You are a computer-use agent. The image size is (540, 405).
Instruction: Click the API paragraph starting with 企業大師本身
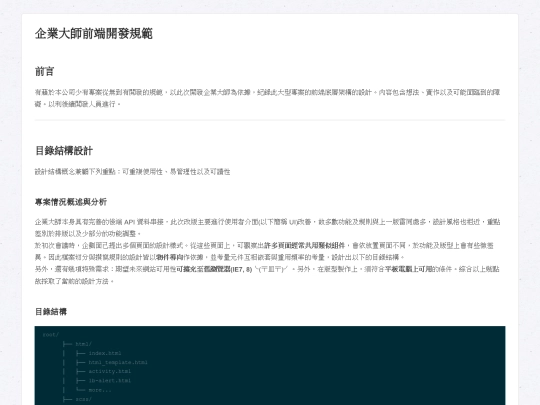click(268, 228)
